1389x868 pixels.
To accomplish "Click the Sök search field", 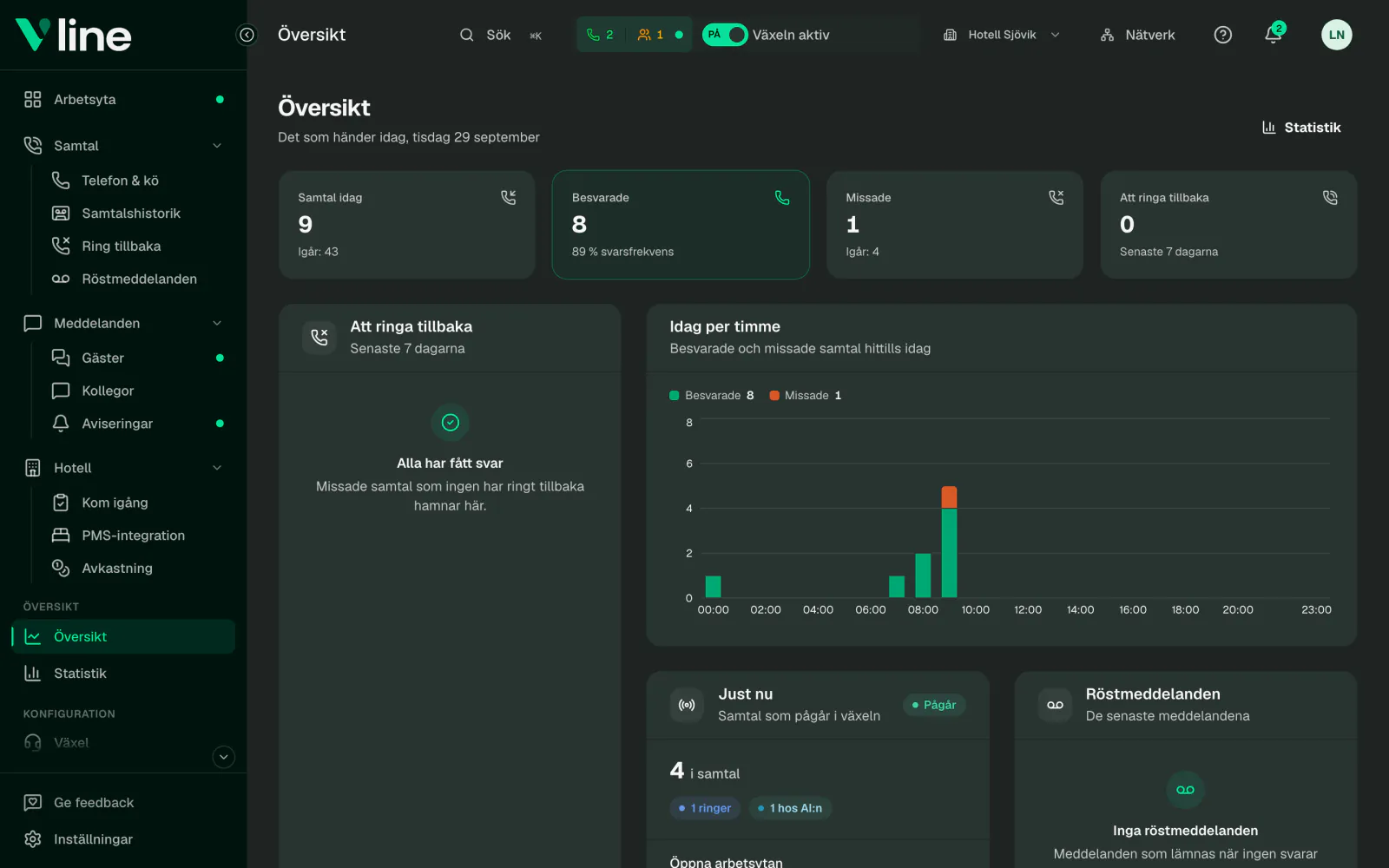I will point(501,35).
